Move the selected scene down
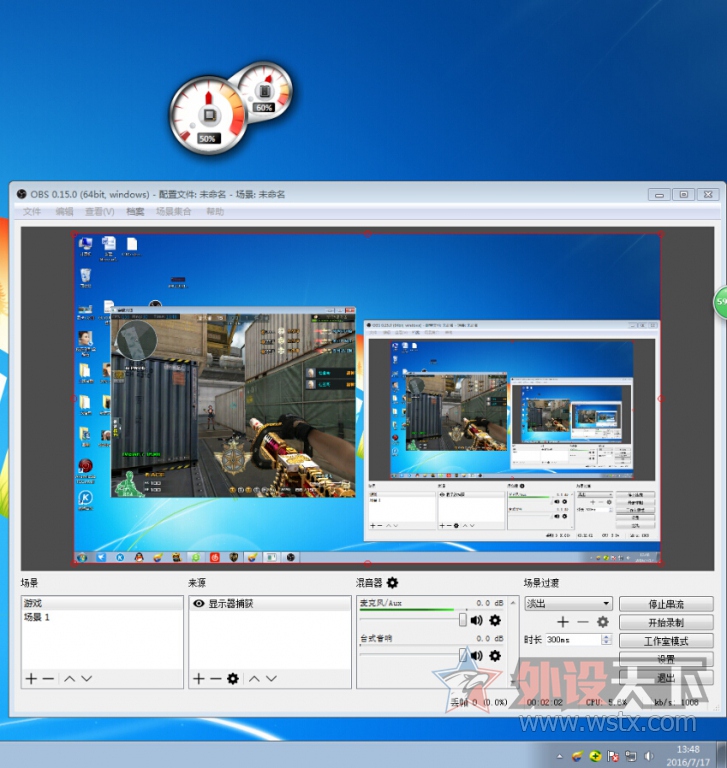 tap(87, 678)
